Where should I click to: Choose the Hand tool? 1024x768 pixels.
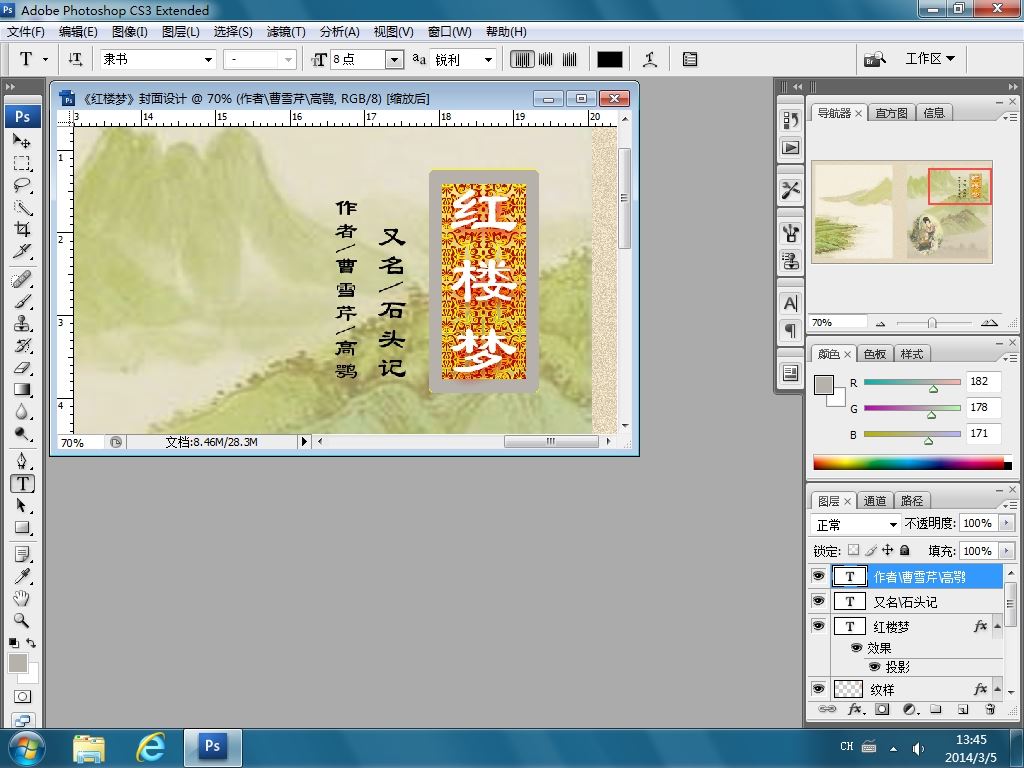pyautogui.click(x=21, y=598)
